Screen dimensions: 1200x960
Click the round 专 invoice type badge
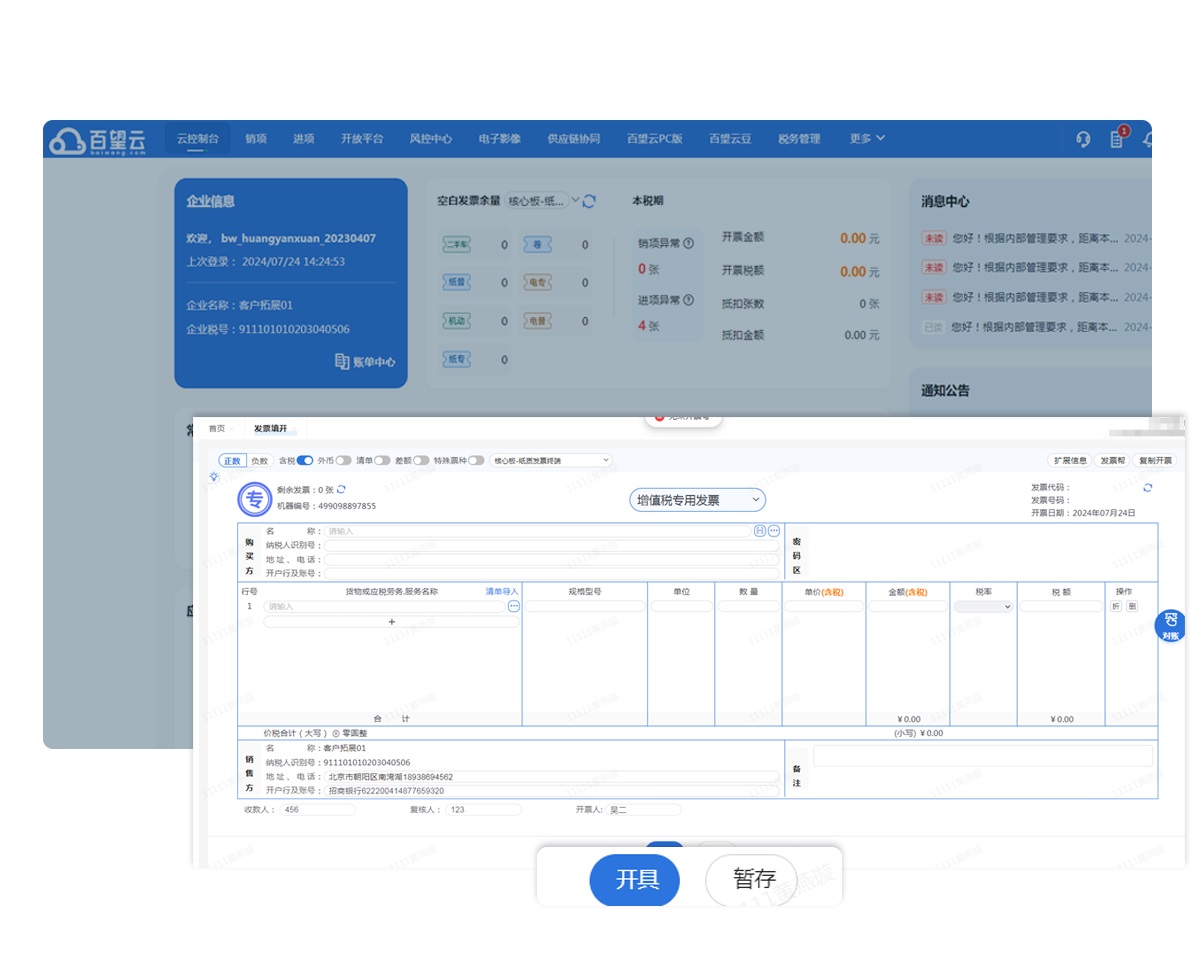point(254,499)
